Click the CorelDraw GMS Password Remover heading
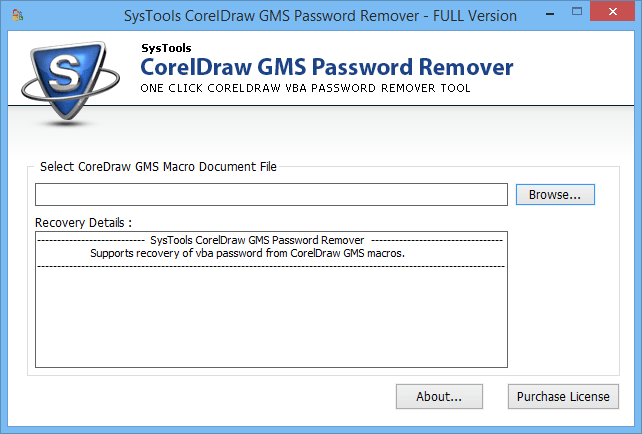 pyautogui.click(x=326, y=68)
